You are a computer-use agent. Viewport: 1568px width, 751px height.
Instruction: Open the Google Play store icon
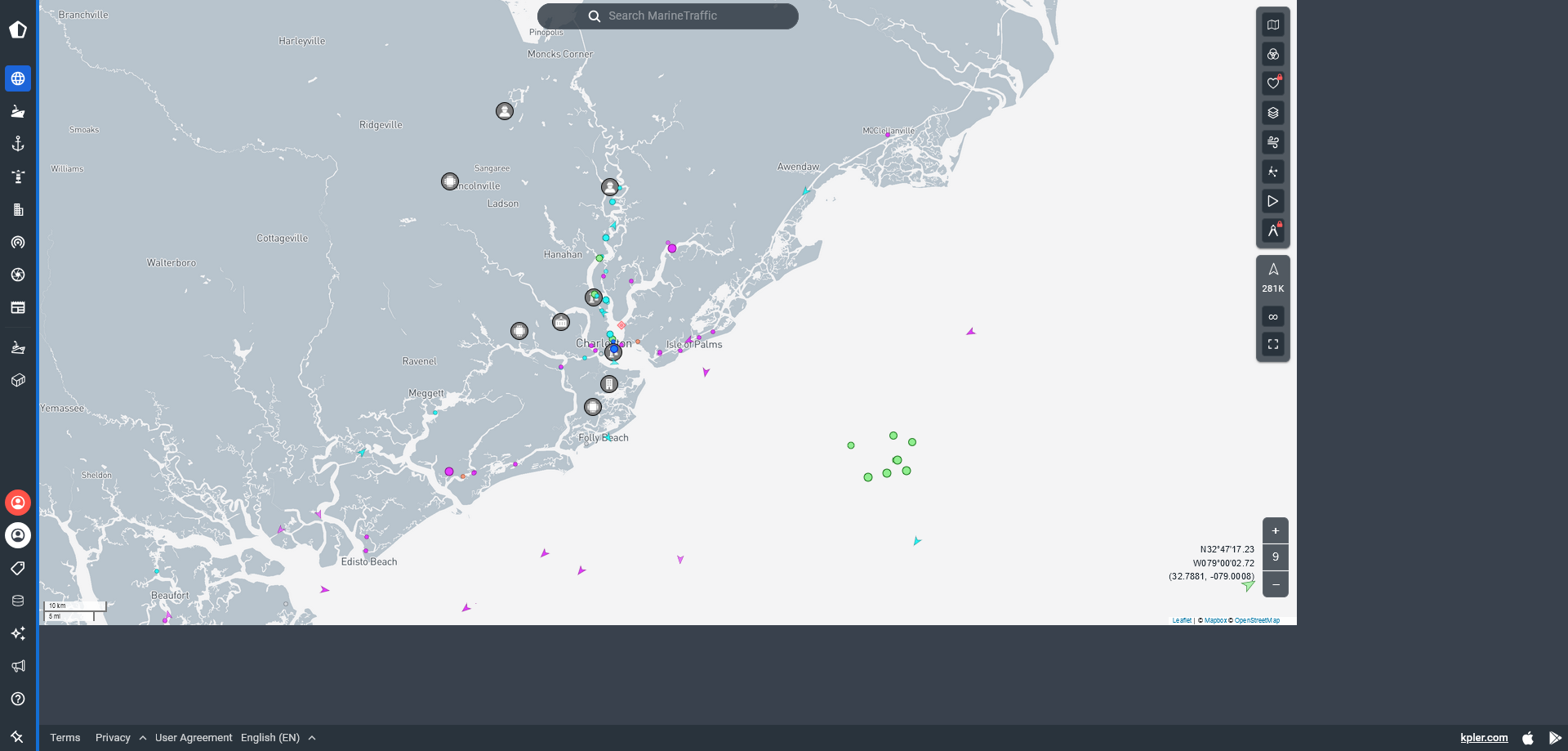[x=1555, y=737]
